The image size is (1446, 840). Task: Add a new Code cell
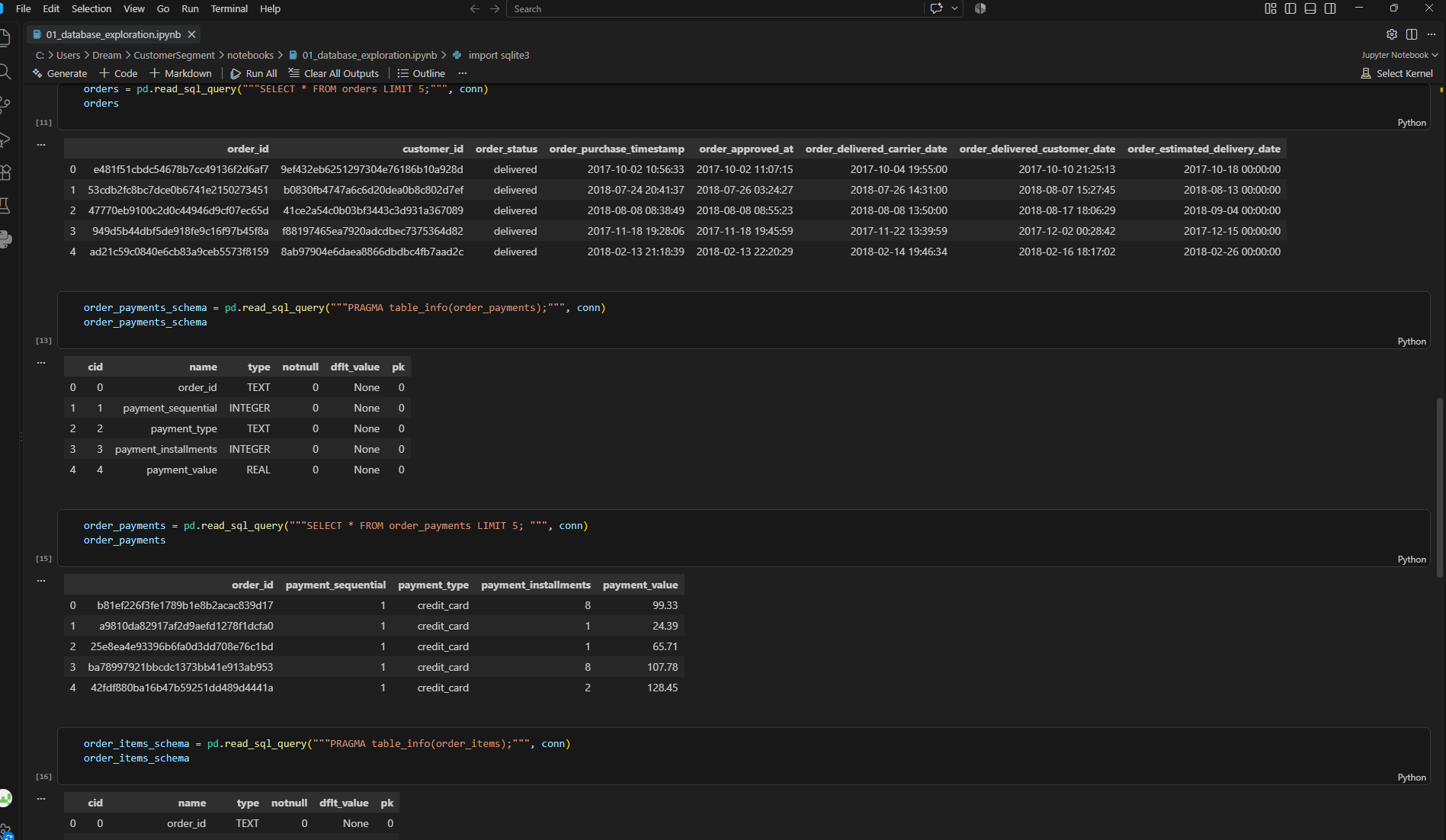coord(118,73)
